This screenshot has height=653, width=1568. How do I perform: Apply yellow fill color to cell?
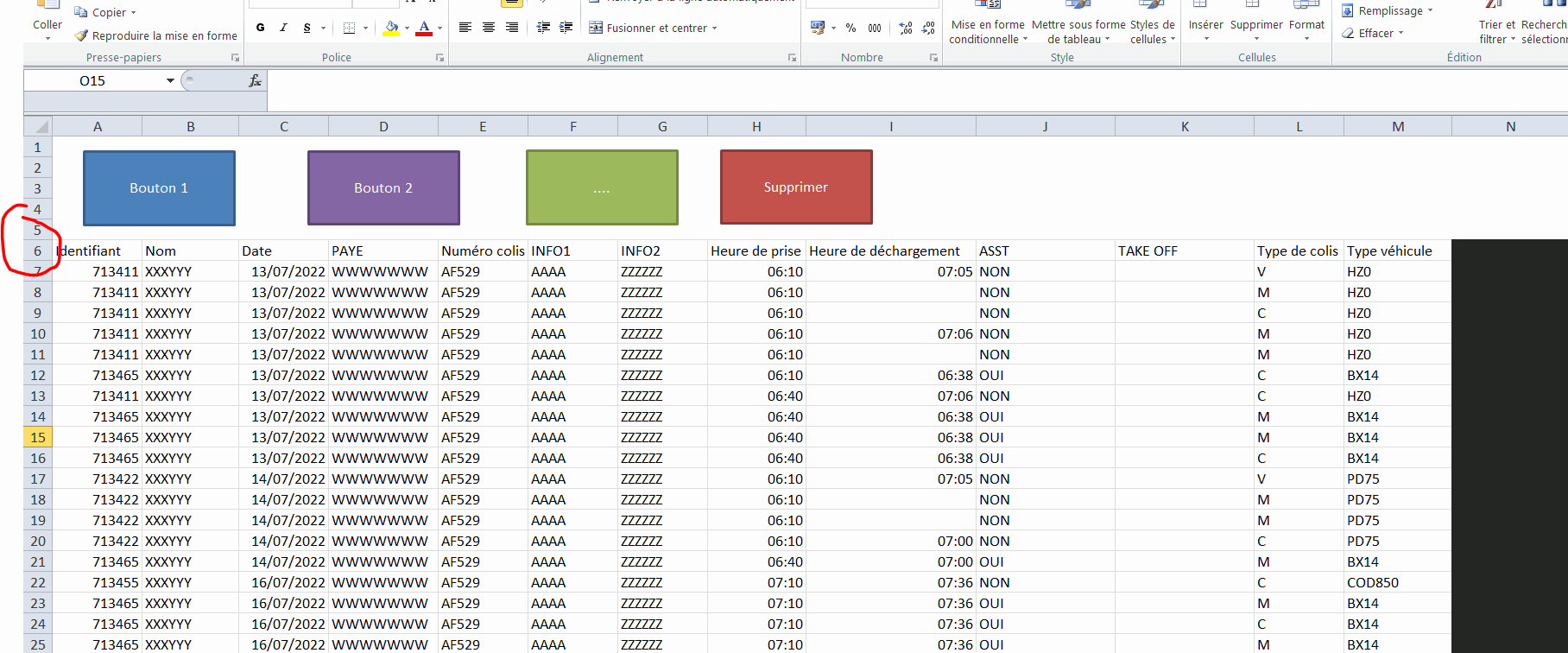391,28
